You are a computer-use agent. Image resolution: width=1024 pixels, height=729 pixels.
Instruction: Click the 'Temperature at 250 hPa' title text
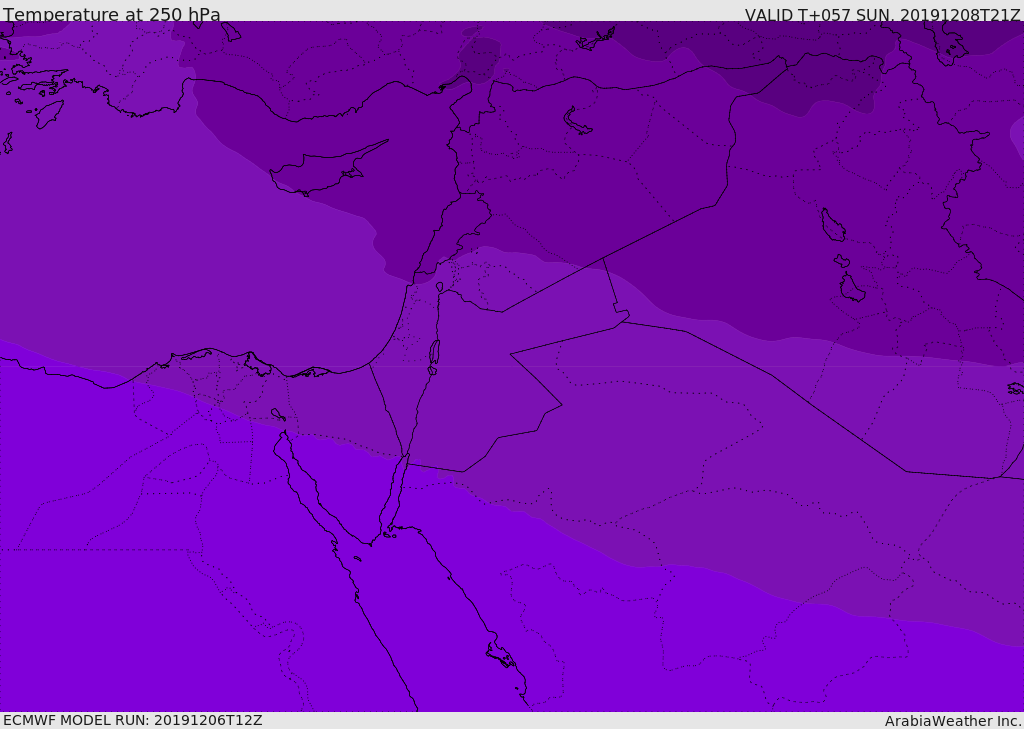tap(112, 14)
